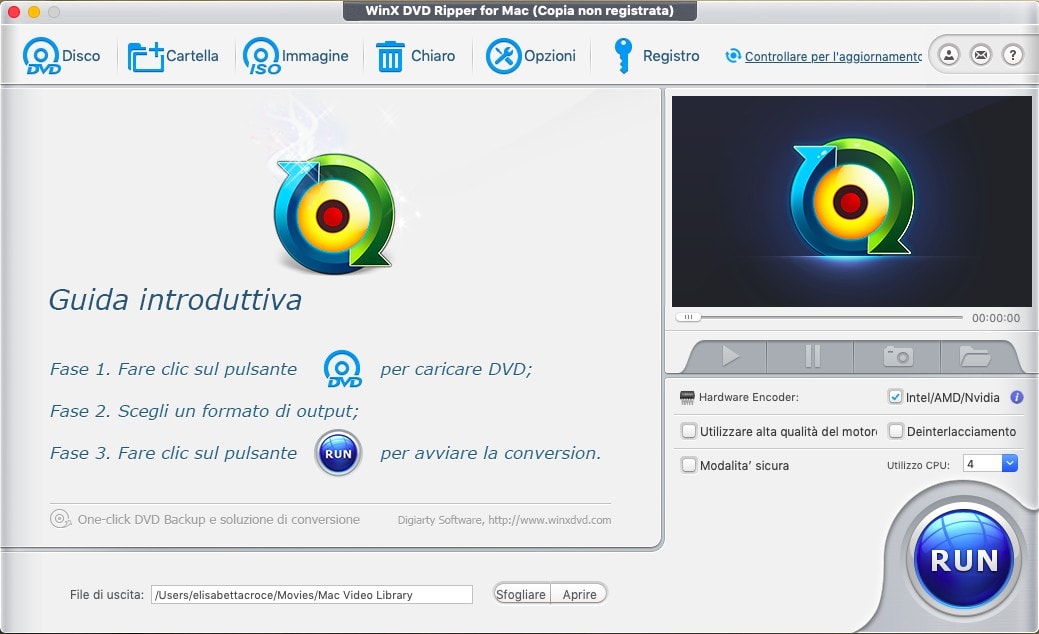Clear the list using Chiaro trash icon
The image size is (1039, 634).
(x=390, y=56)
